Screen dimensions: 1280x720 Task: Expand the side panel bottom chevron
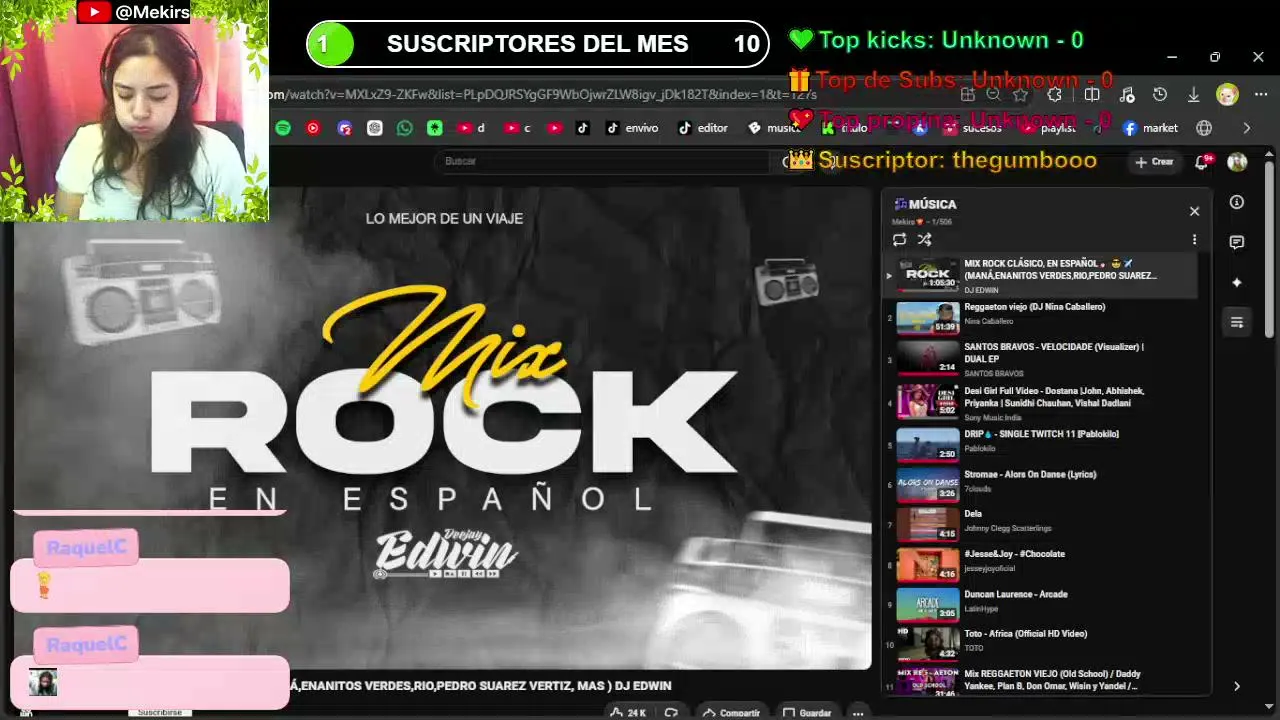click(x=1237, y=686)
